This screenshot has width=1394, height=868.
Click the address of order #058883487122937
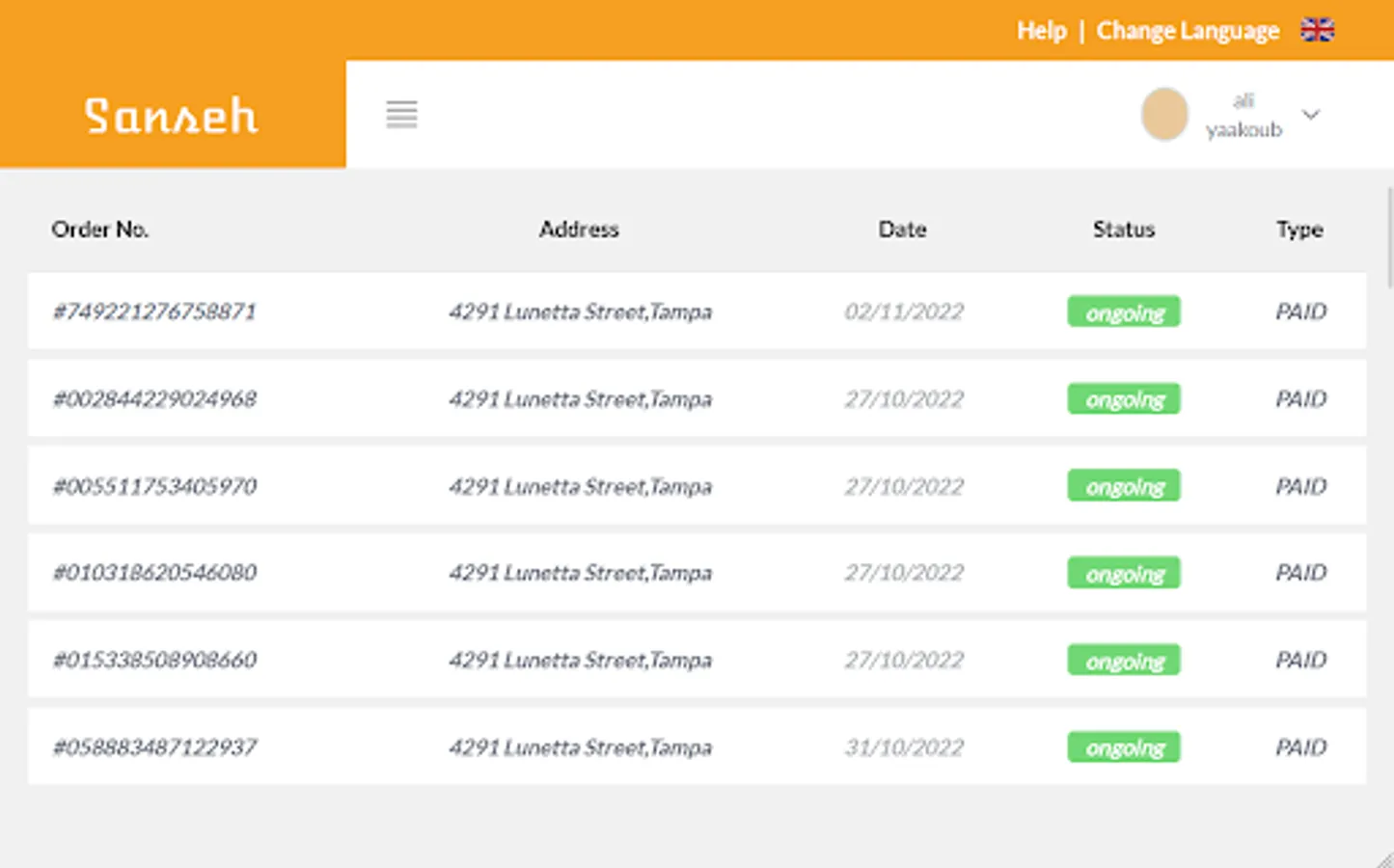pos(580,747)
